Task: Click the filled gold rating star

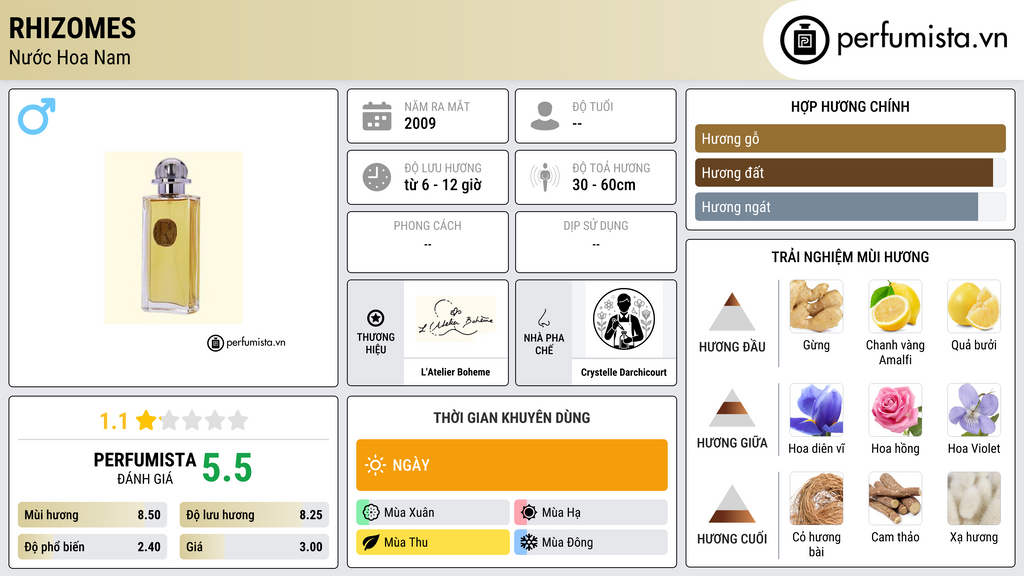Action: click(x=146, y=420)
